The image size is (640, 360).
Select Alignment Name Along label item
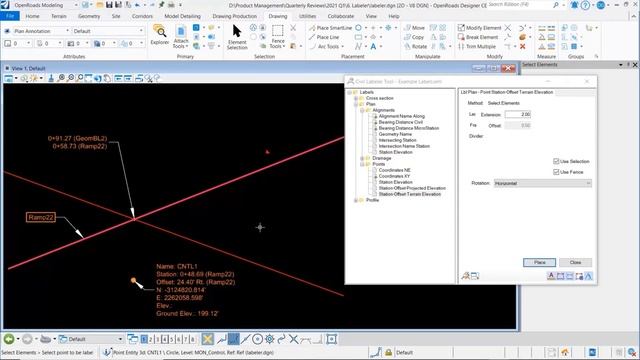[402, 116]
